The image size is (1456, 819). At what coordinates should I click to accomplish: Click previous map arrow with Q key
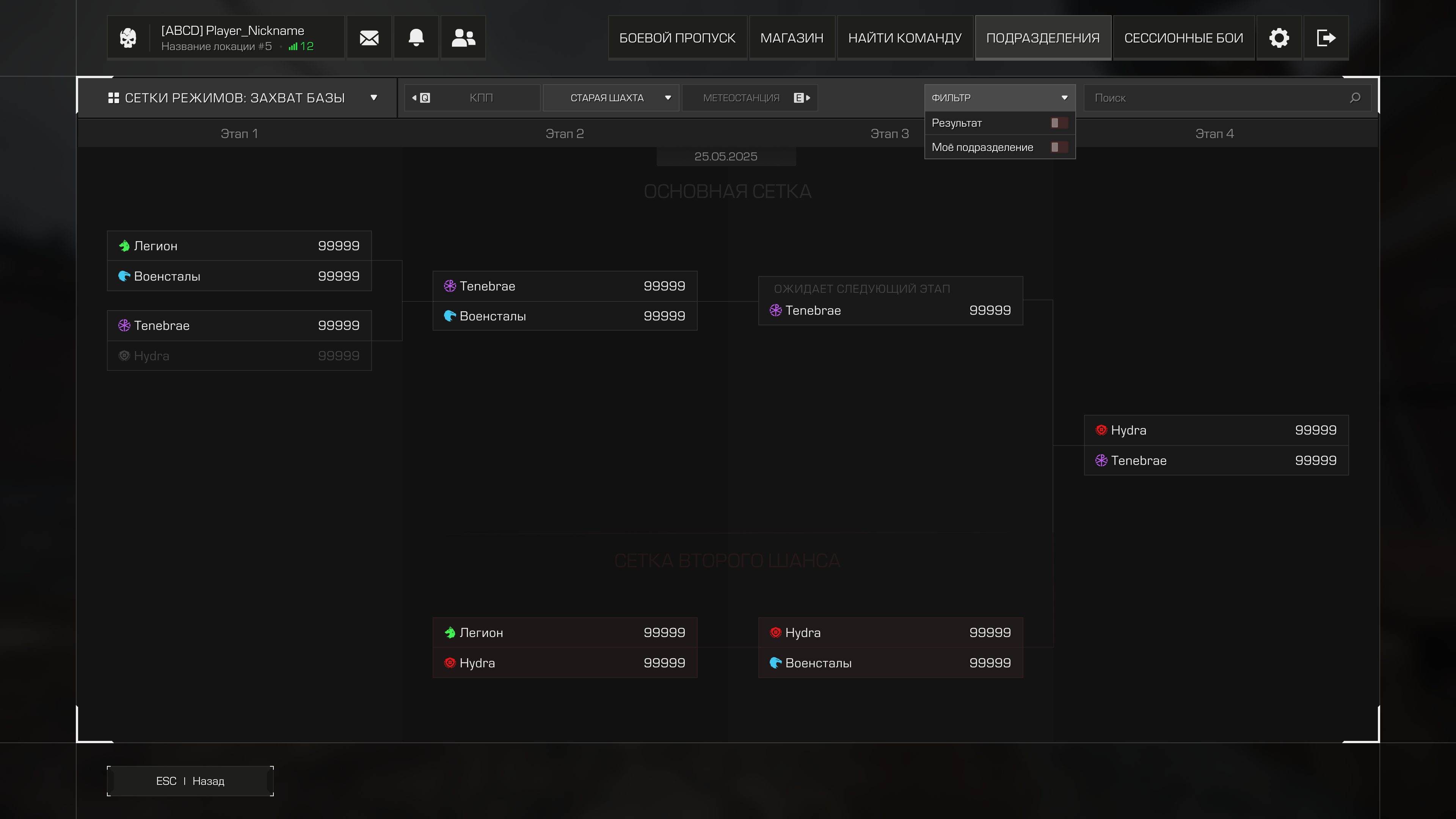[x=421, y=98]
